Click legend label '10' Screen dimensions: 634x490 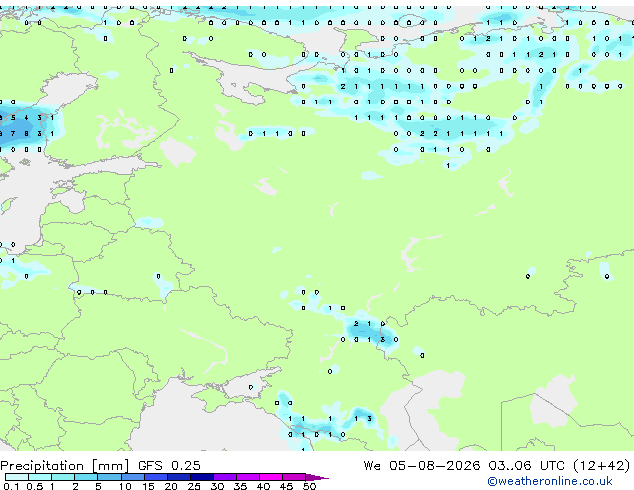(x=125, y=486)
